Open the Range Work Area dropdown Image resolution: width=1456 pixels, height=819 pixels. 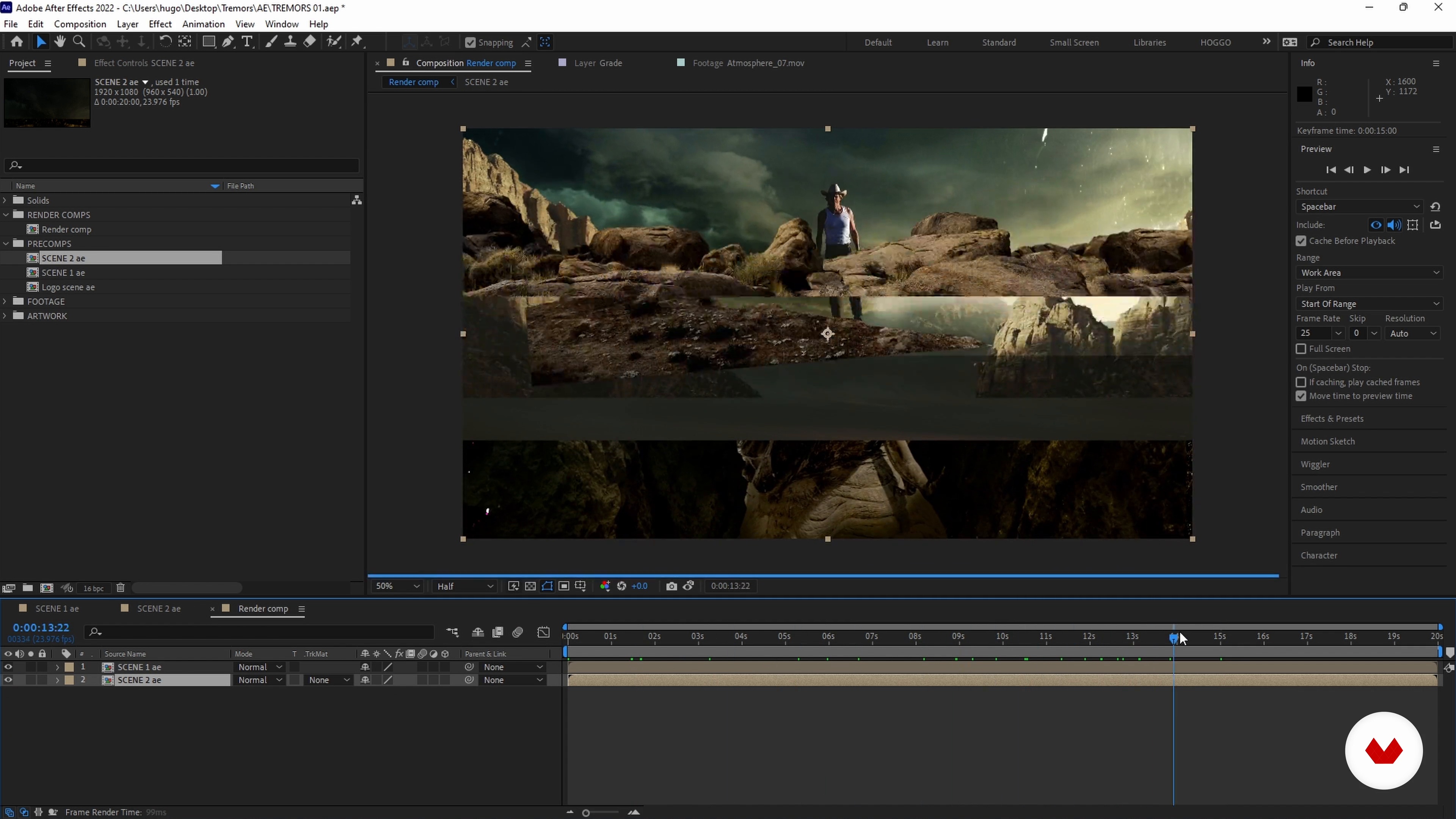click(1369, 273)
